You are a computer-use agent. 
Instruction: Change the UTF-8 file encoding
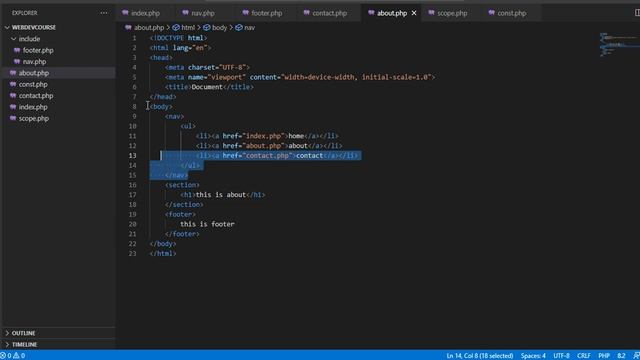pos(561,356)
